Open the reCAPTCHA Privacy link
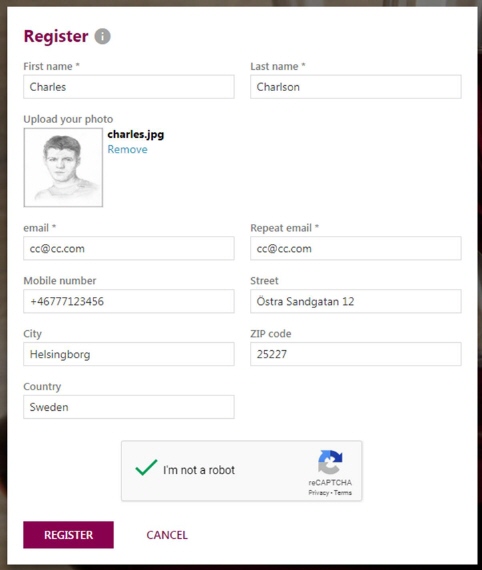This screenshot has height=570, width=482. (318, 493)
